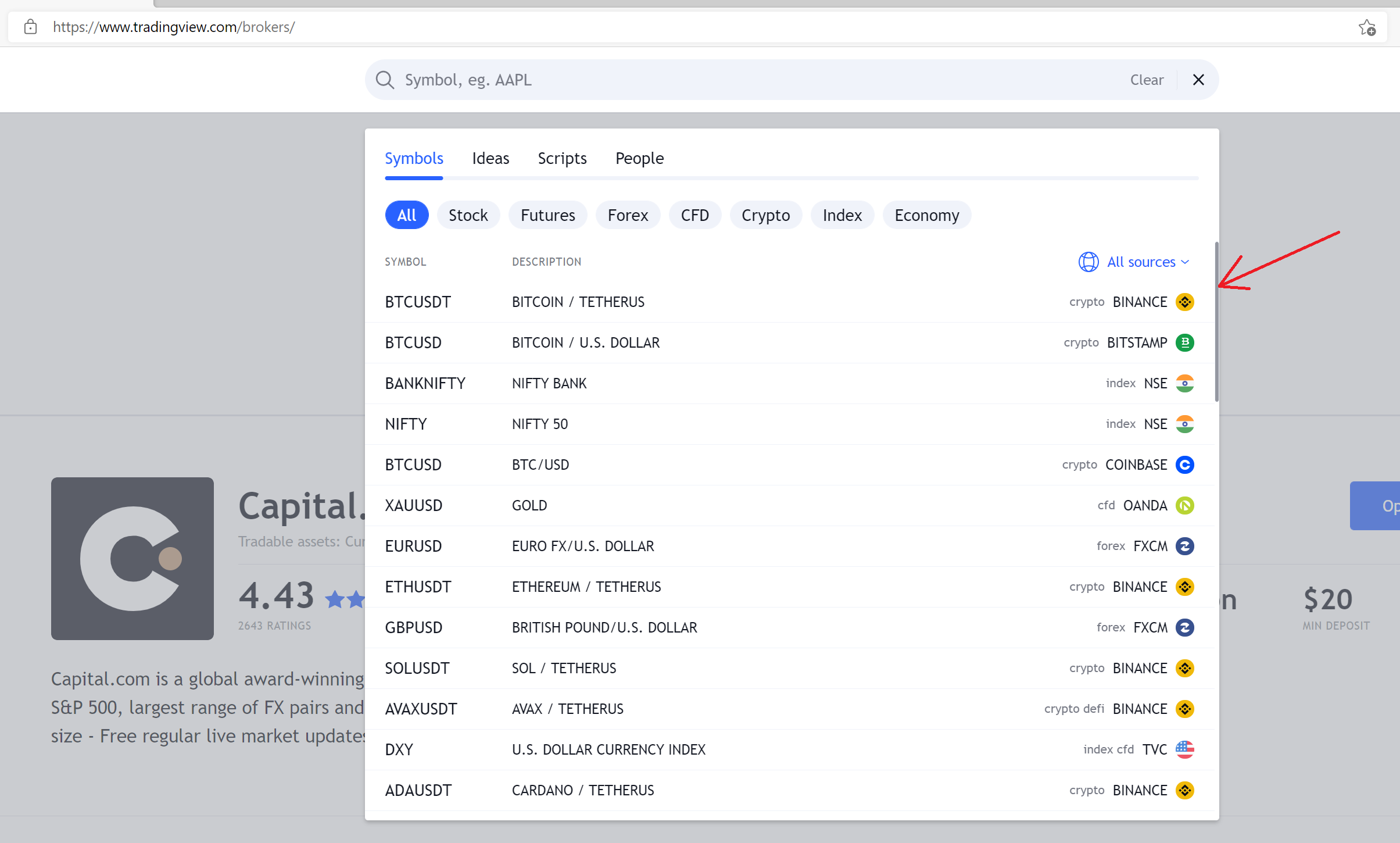Click the NSE flag icon next to NIFTY 50
Screen dimensions: 1400x843
pyautogui.click(x=1185, y=424)
